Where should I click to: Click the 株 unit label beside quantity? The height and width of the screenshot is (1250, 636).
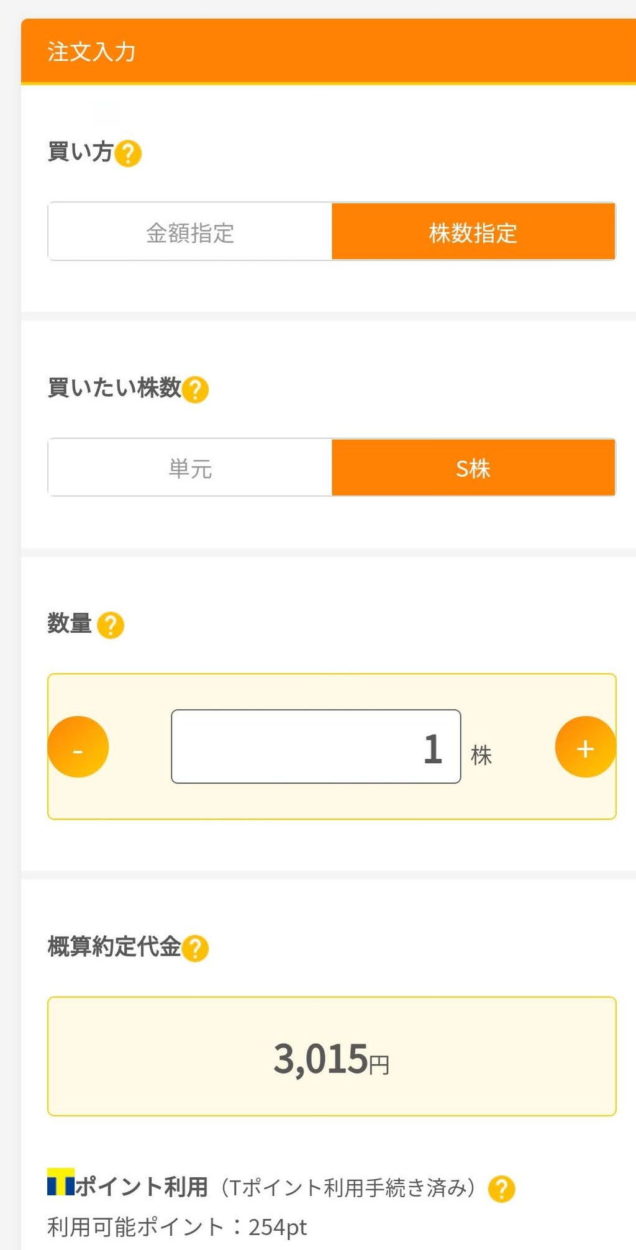[481, 756]
